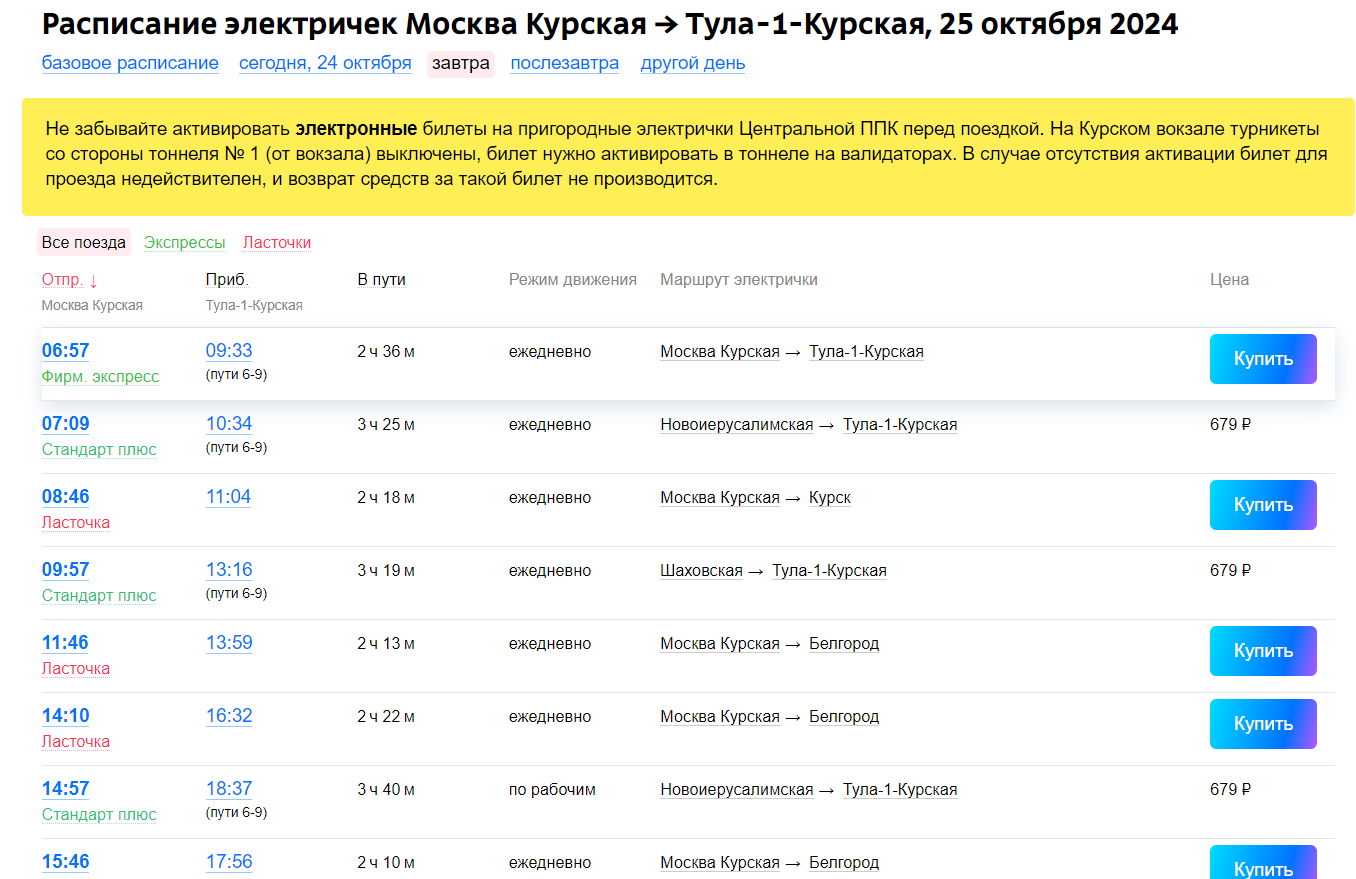Open Тула-1-Курская destination in 09:57 row
1356x879 pixels.
point(829,571)
